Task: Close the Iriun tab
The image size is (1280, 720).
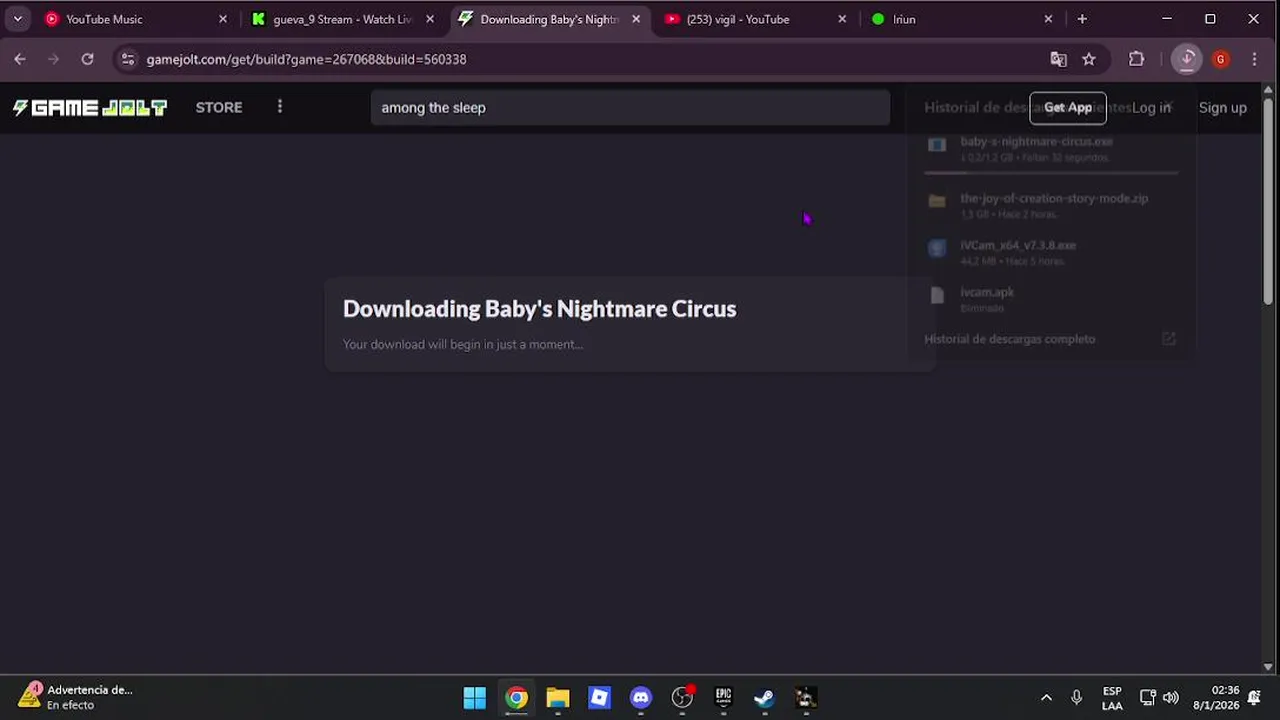Action: [1048, 19]
